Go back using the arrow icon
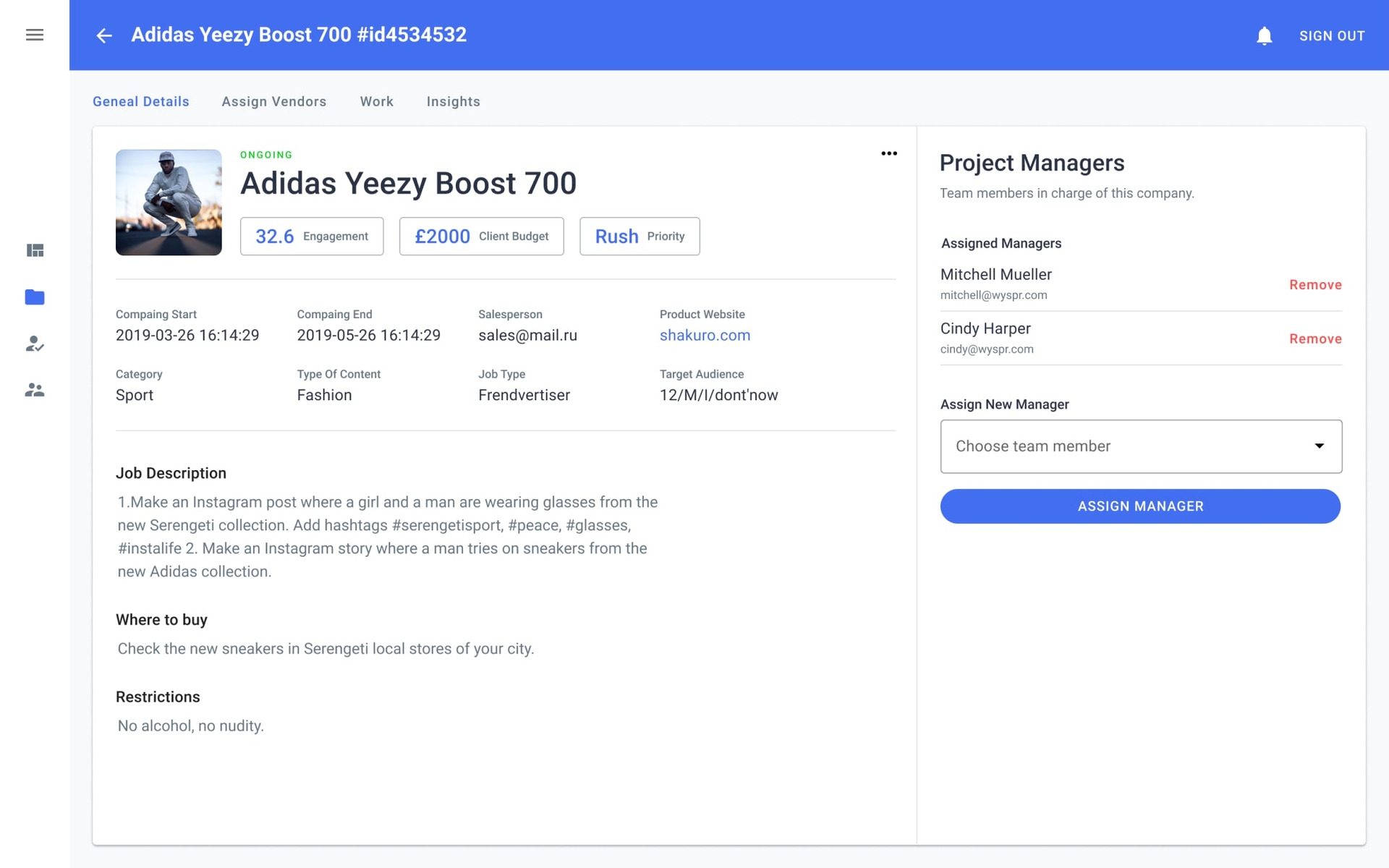 point(104,35)
